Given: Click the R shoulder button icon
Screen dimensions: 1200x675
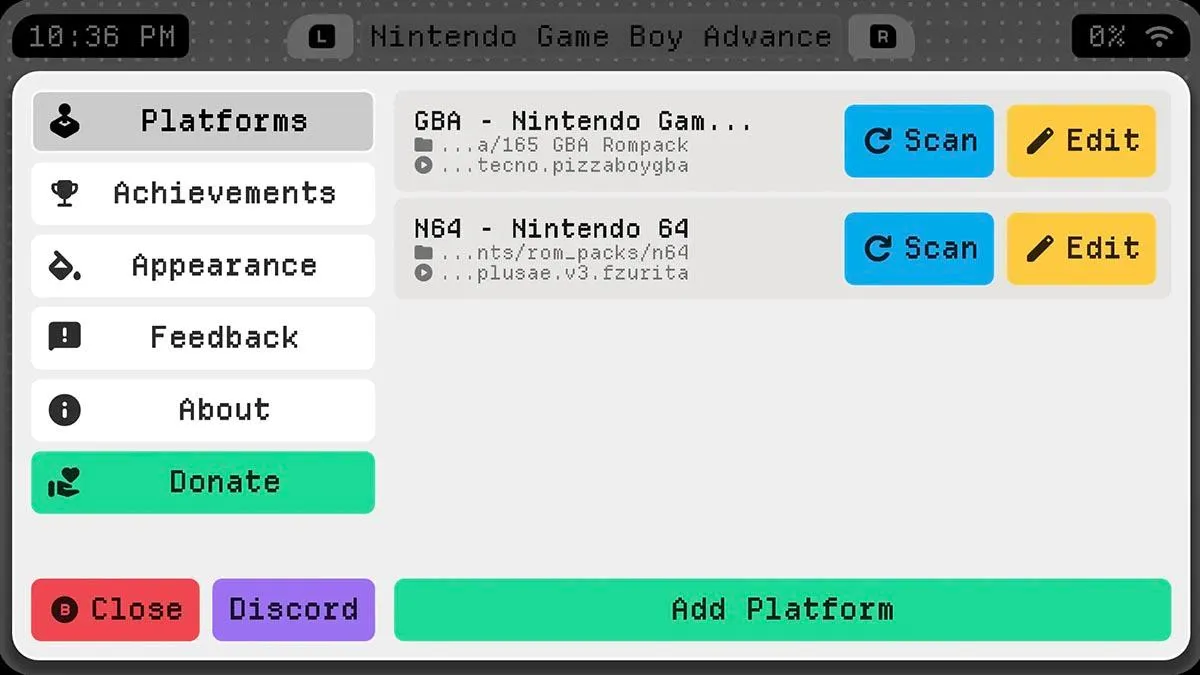Looking at the screenshot, I should point(882,38).
